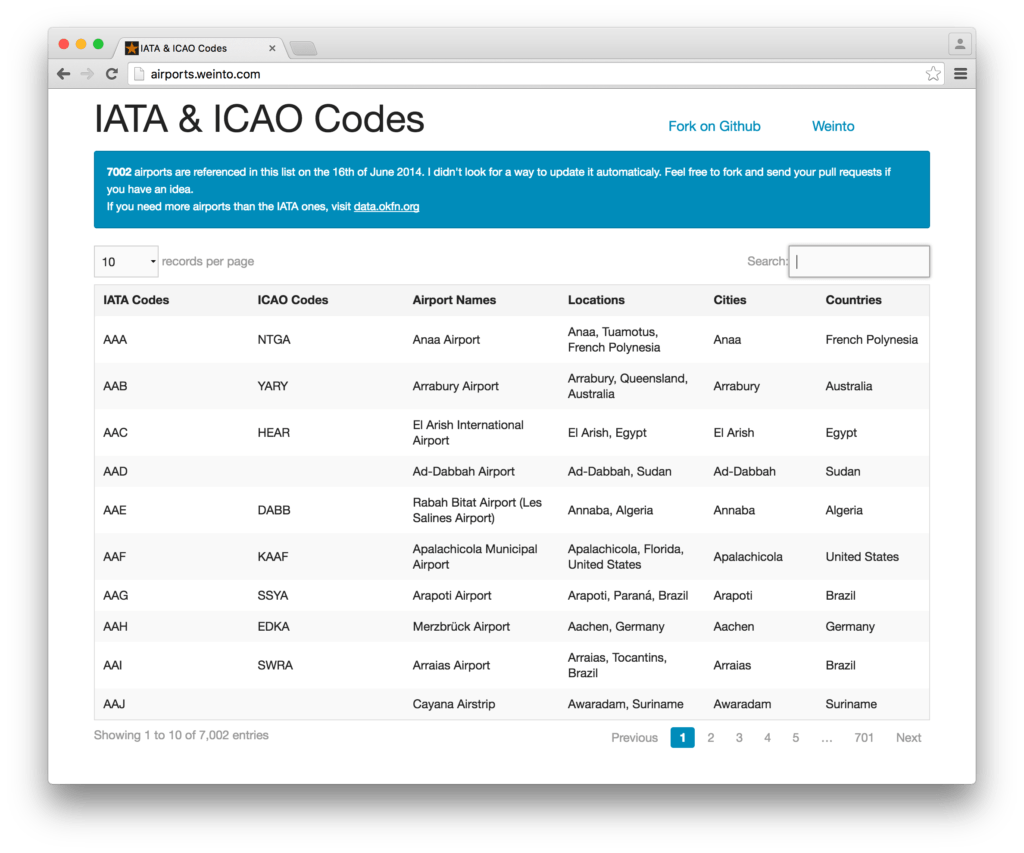Viewport: 1024px width, 853px height.
Task: Click IATA code AAA cell
Action: pyautogui.click(x=115, y=340)
